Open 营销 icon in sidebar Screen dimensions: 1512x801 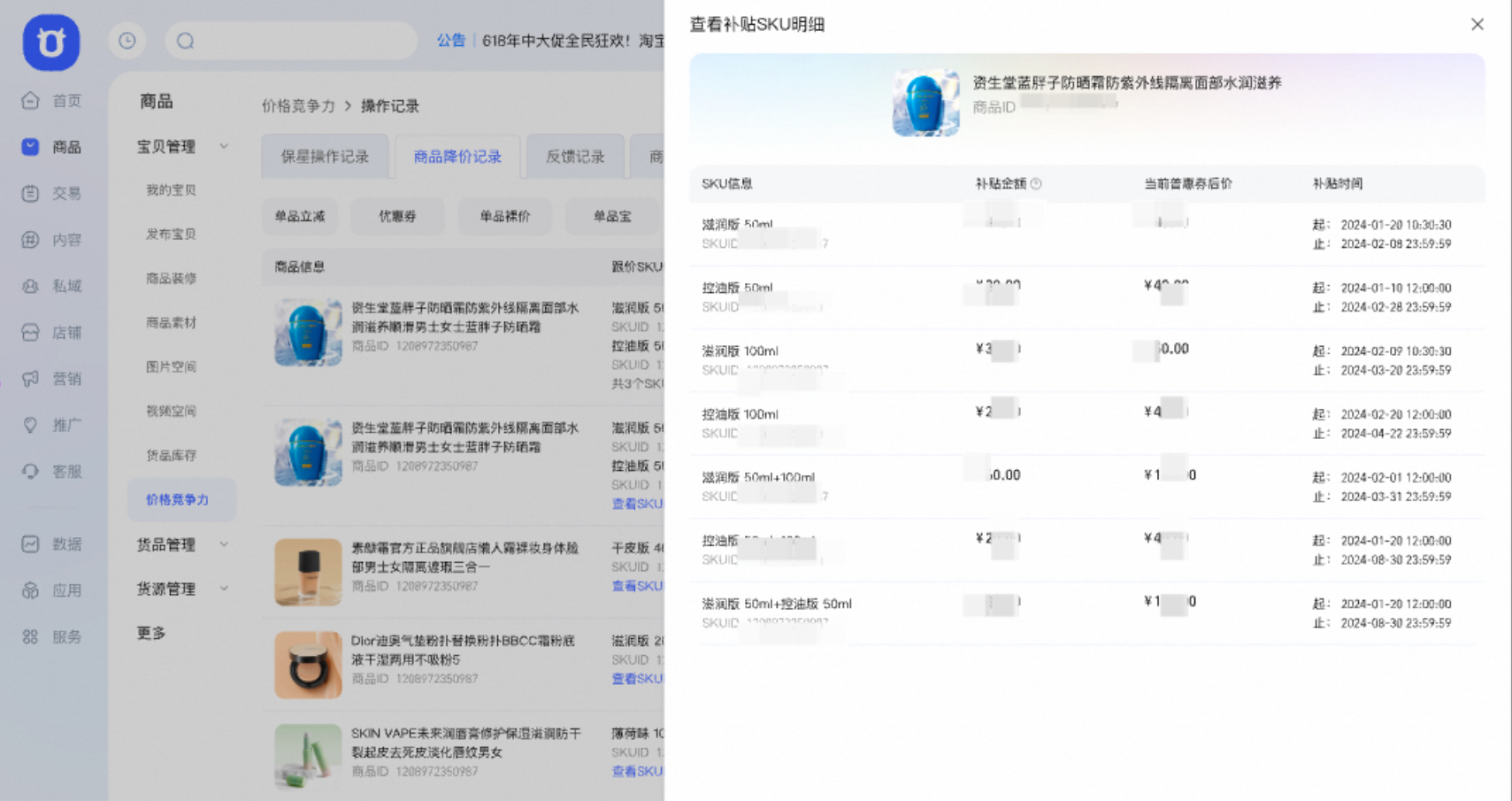pyautogui.click(x=30, y=379)
